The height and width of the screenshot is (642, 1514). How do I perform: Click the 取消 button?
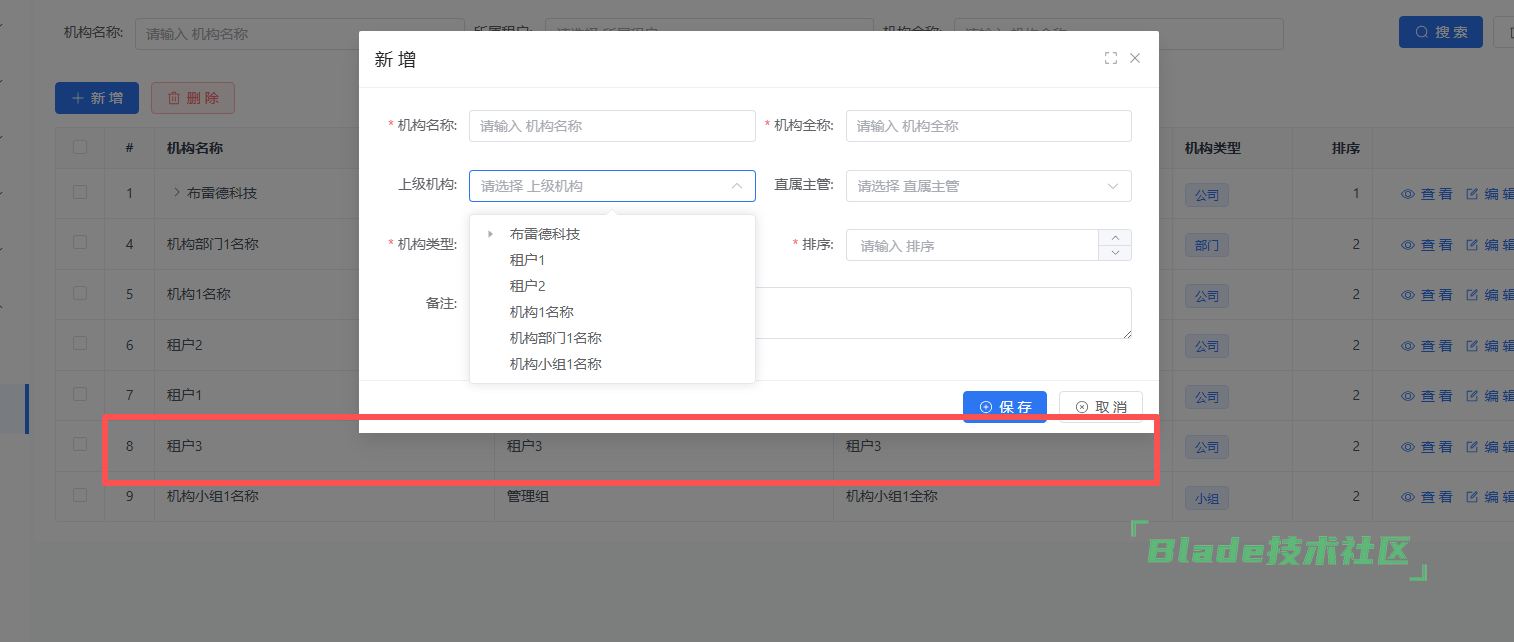pos(1101,407)
